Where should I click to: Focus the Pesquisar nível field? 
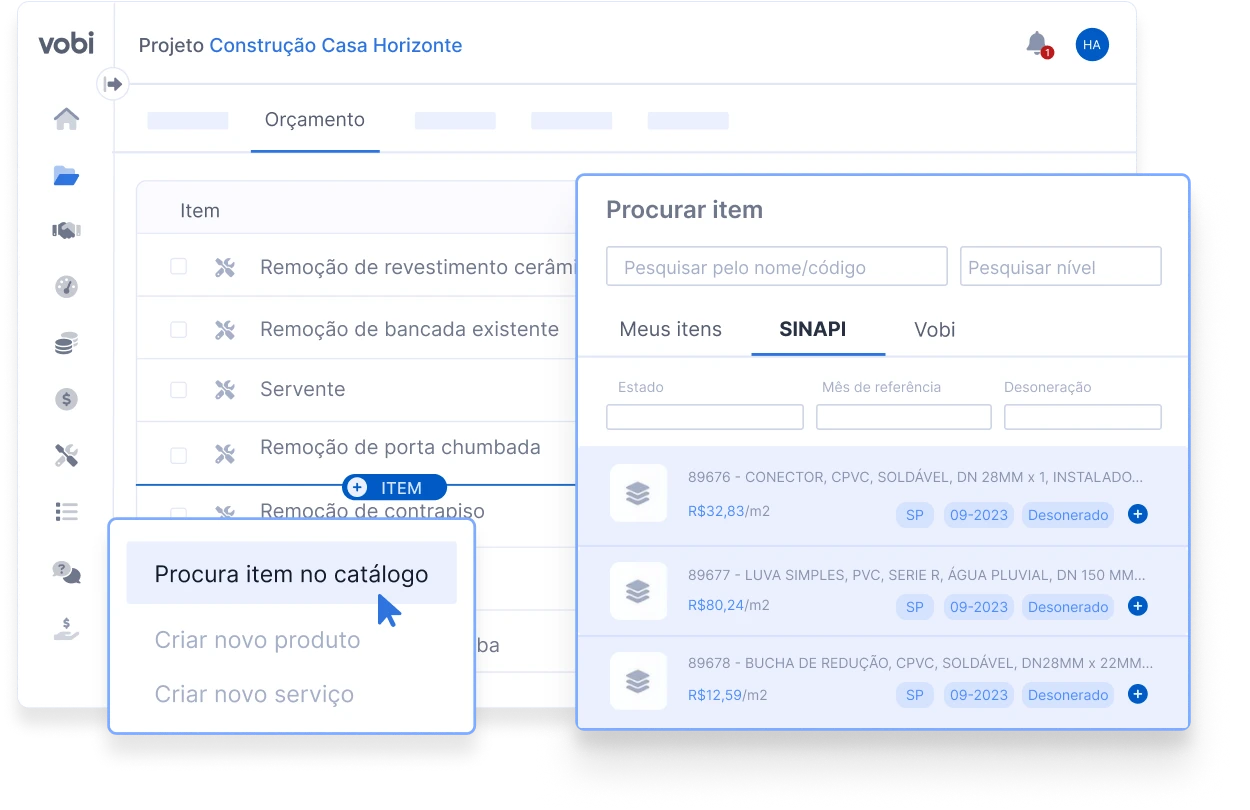[1061, 267]
